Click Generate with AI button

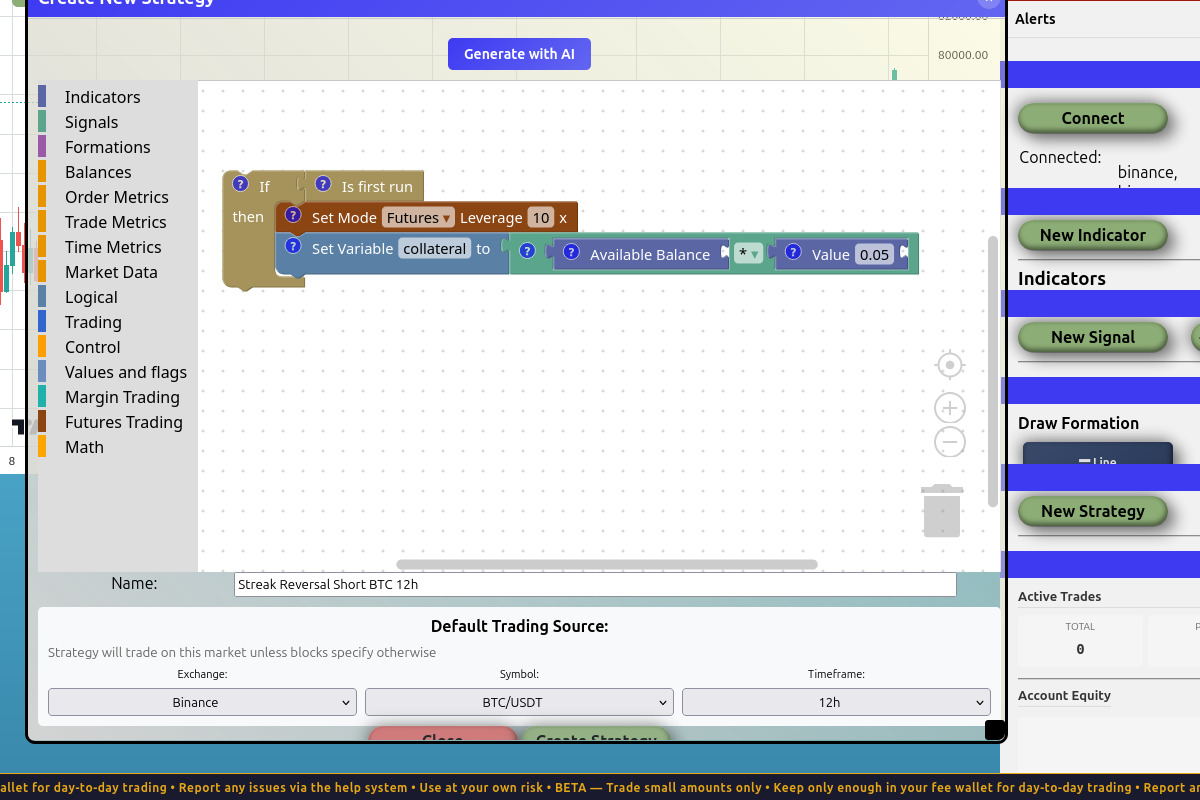coord(519,54)
